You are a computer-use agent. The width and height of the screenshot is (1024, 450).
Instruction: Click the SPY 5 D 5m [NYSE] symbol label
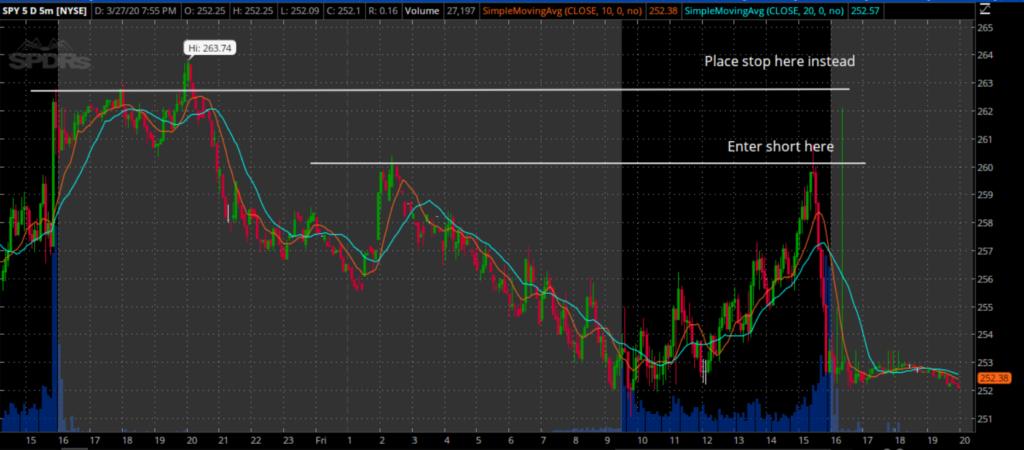44,10
